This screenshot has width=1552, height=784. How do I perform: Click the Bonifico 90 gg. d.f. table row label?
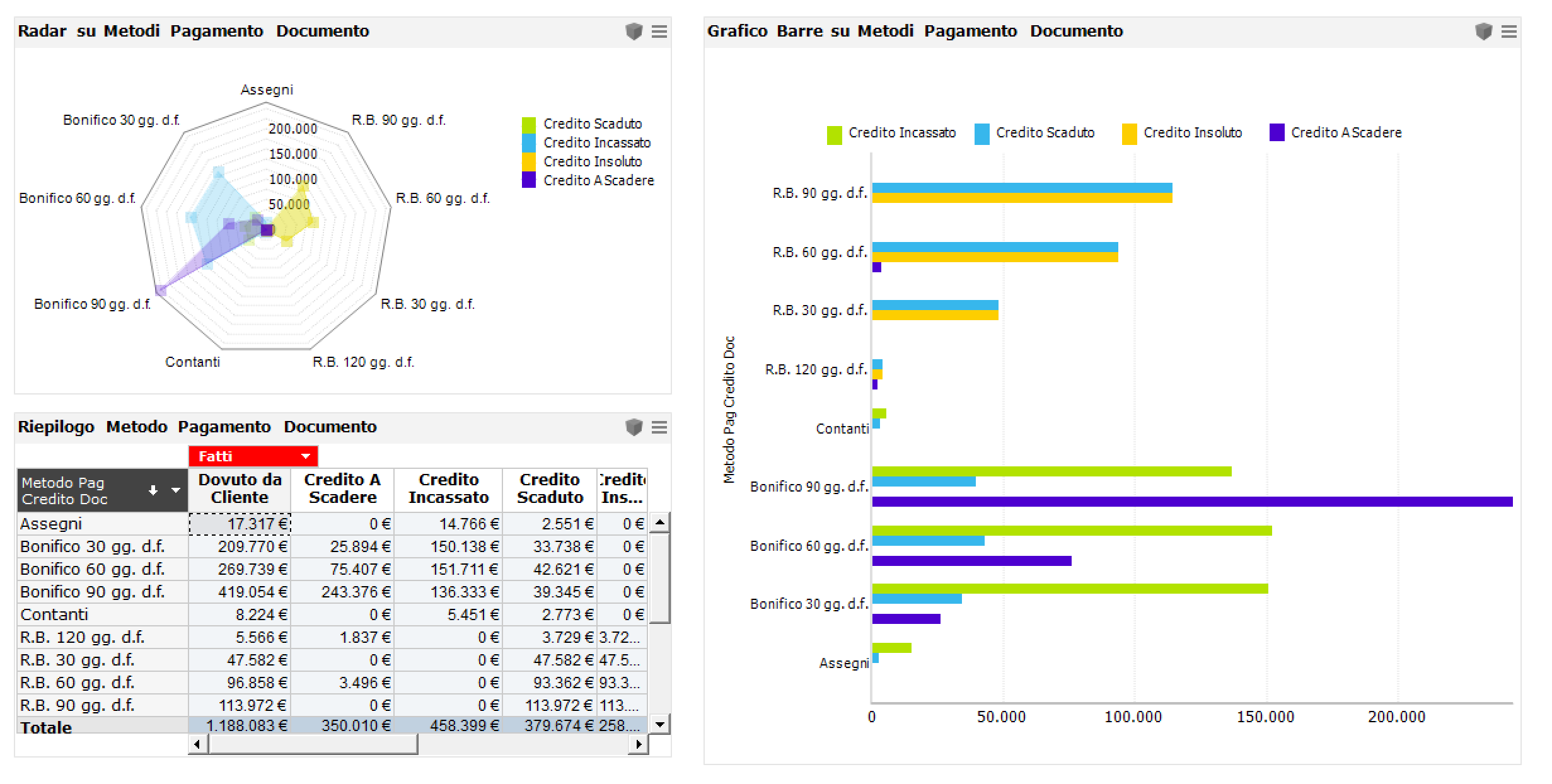pyautogui.click(x=92, y=592)
